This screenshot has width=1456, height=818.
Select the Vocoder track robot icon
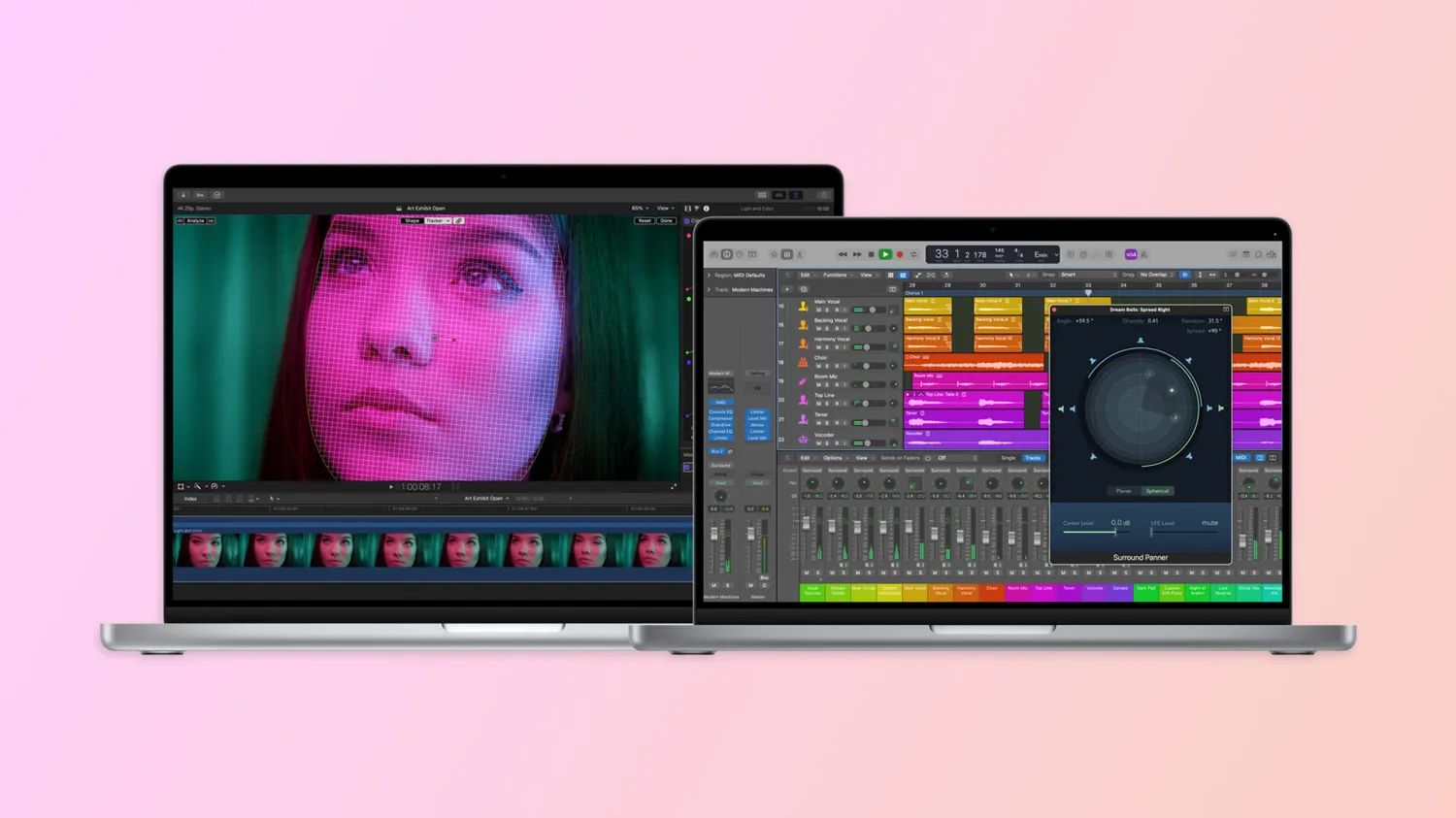click(803, 439)
